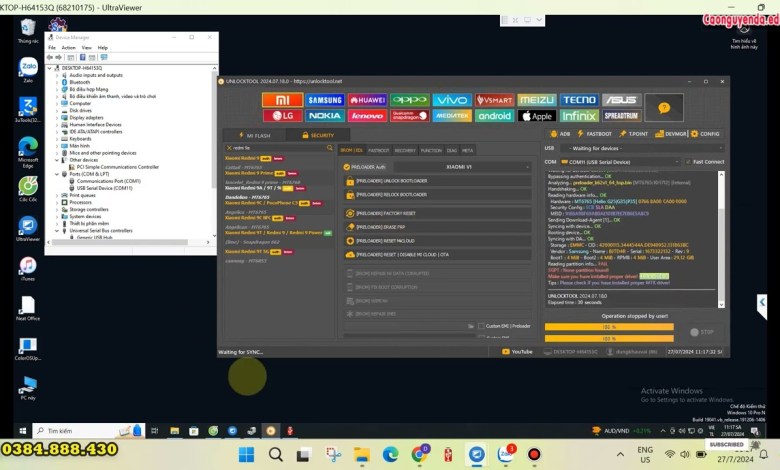Click [PRELOADER] UNLOCK BOOTLOADER button

pyautogui.click(x=437, y=181)
